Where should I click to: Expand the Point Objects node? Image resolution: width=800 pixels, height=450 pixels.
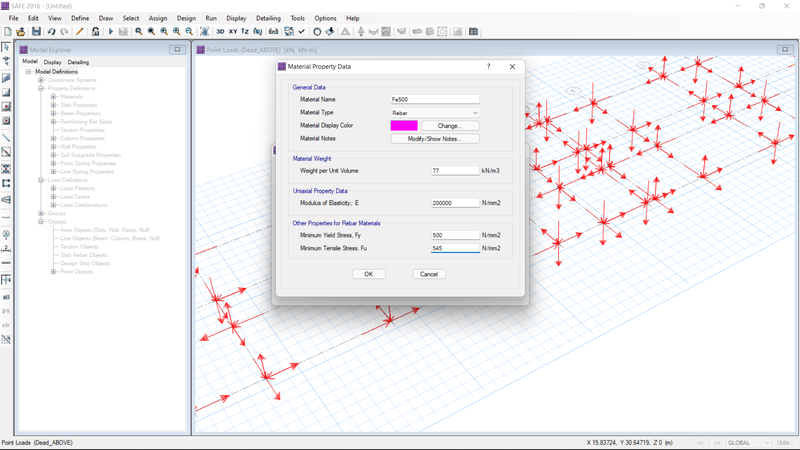(54, 272)
